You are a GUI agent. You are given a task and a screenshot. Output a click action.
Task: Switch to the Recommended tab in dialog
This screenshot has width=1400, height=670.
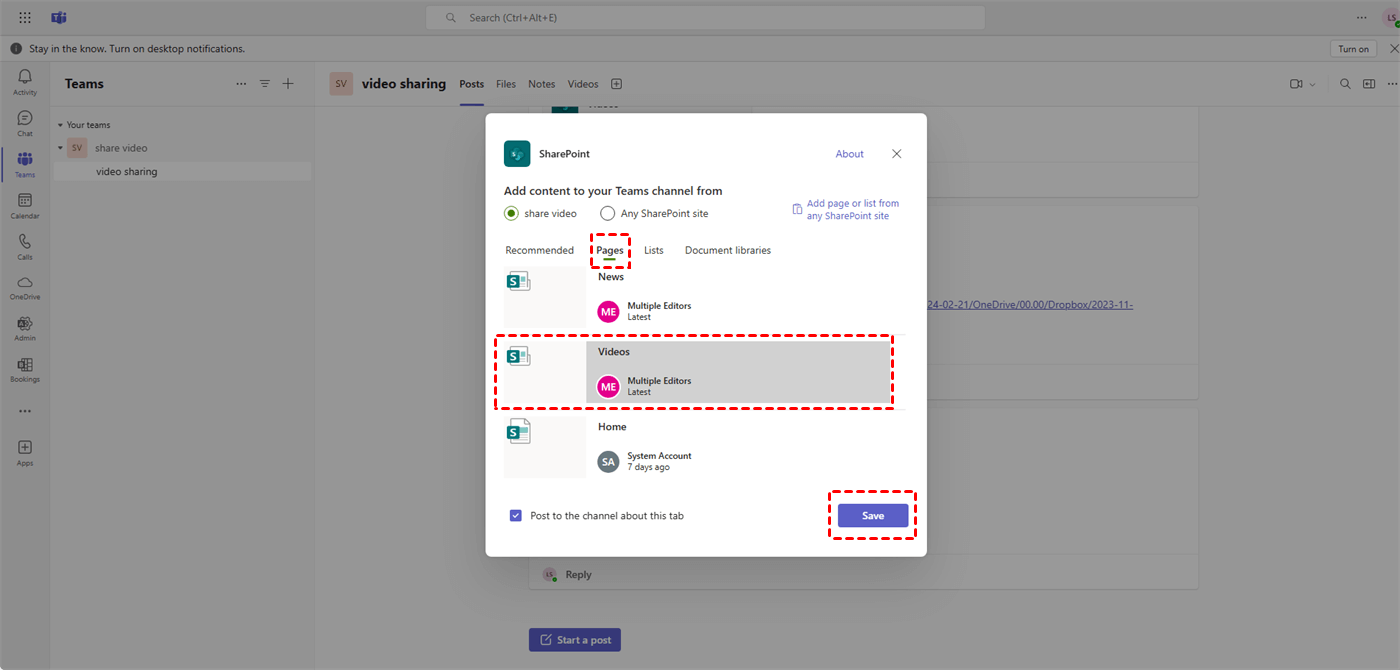(x=539, y=250)
